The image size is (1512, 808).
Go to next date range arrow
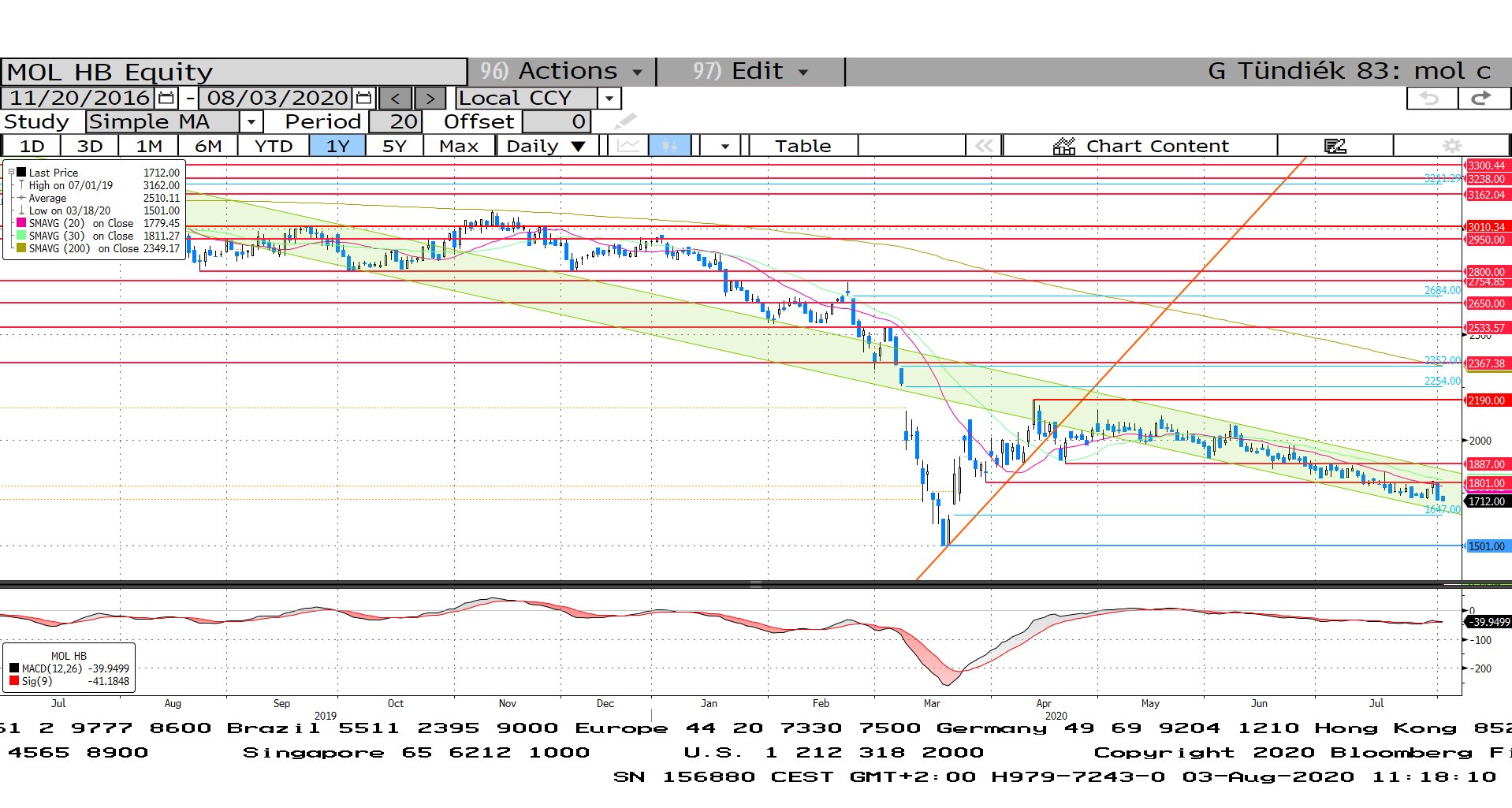coord(430,99)
